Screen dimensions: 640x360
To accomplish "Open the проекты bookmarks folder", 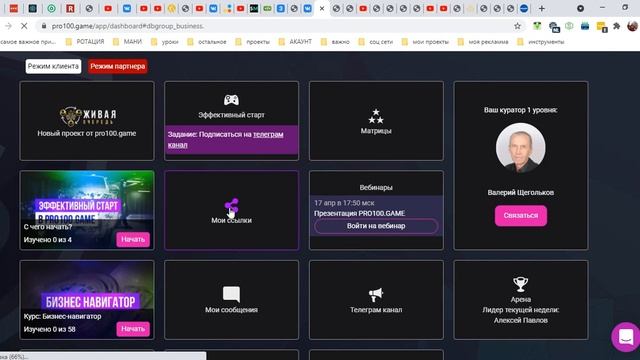I will pyautogui.click(x=253, y=42).
